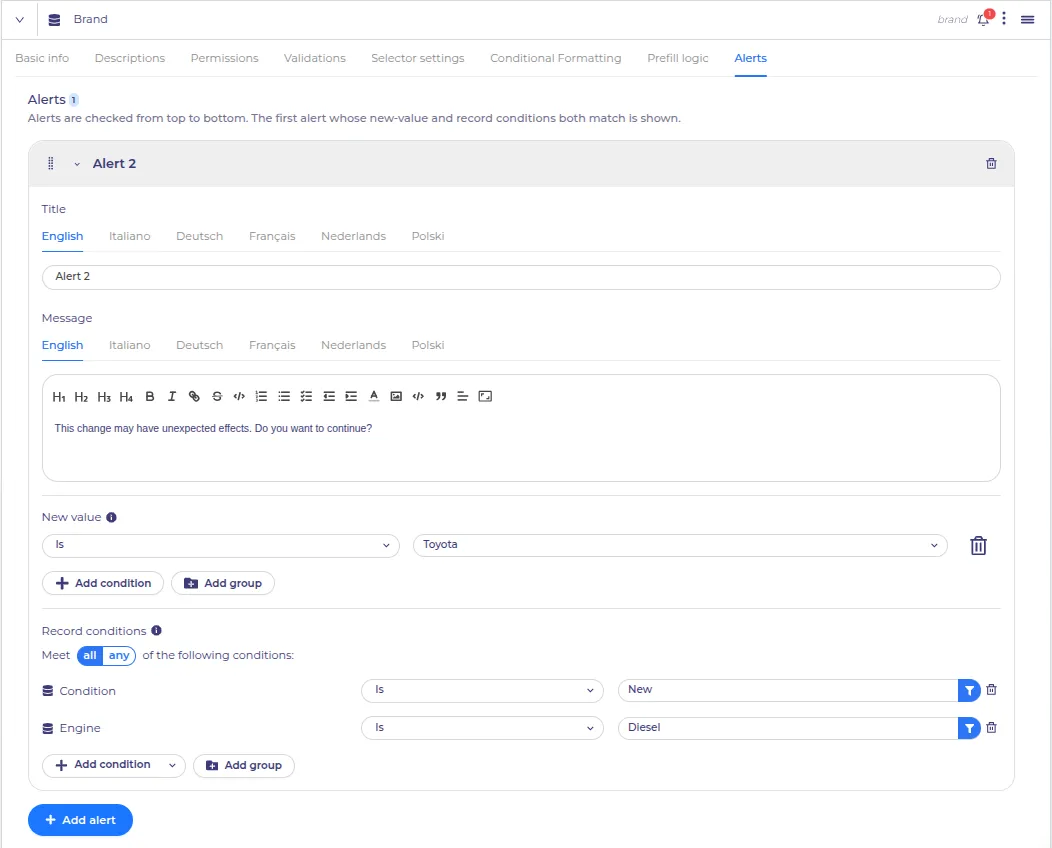Viewport: 1052px width, 848px height.
Task: Remove the Condition record condition row
Action: (x=992, y=690)
